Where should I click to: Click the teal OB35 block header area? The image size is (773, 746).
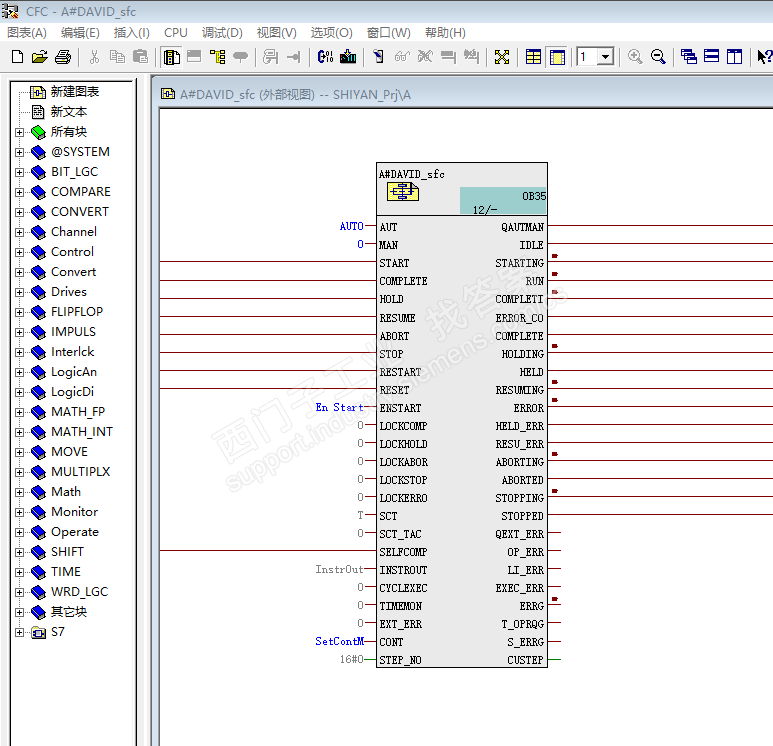pyautogui.click(x=503, y=201)
